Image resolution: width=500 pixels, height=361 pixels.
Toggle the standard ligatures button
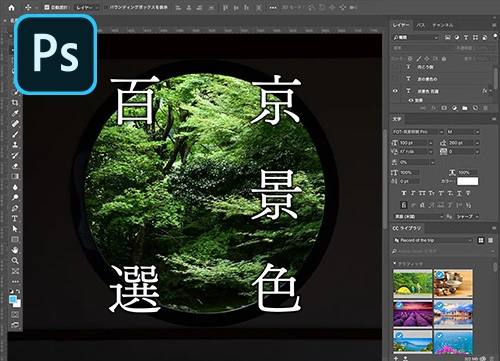[404, 205]
